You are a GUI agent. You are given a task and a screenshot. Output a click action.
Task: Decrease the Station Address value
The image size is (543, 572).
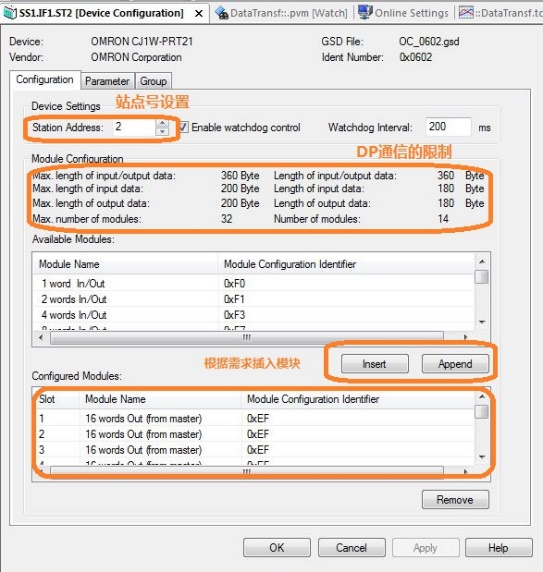(x=162, y=131)
